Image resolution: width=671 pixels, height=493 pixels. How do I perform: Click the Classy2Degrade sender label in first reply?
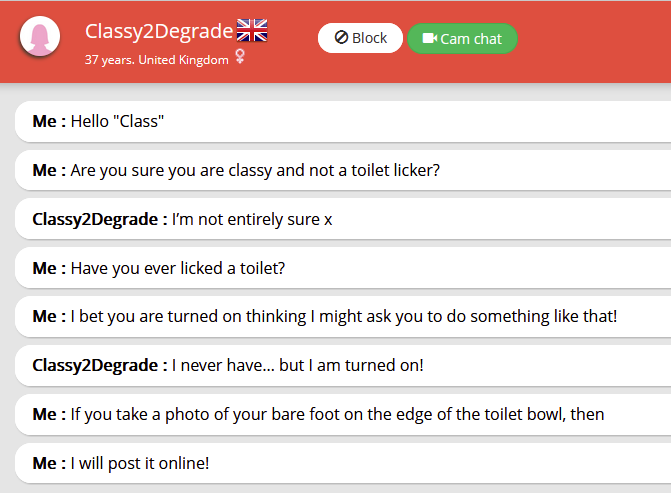[x=99, y=219]
